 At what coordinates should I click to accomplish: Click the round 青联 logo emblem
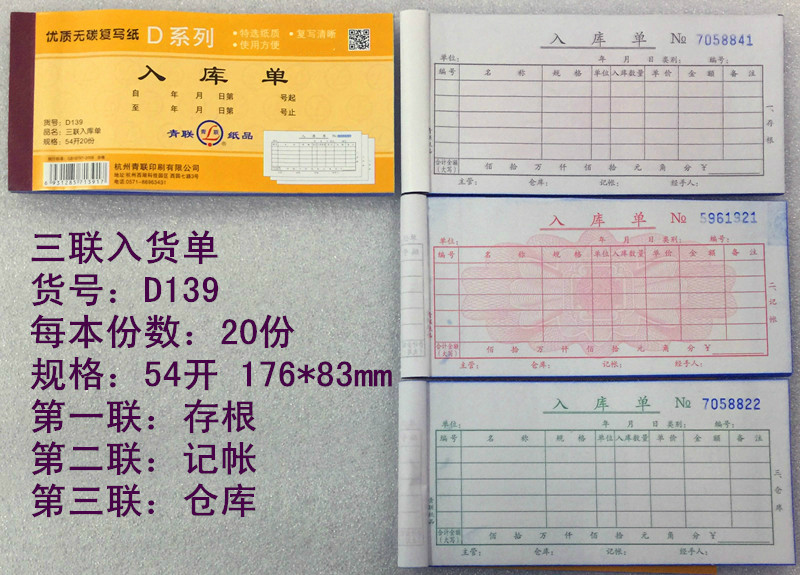pyautogui.click(x=210, y=134)
